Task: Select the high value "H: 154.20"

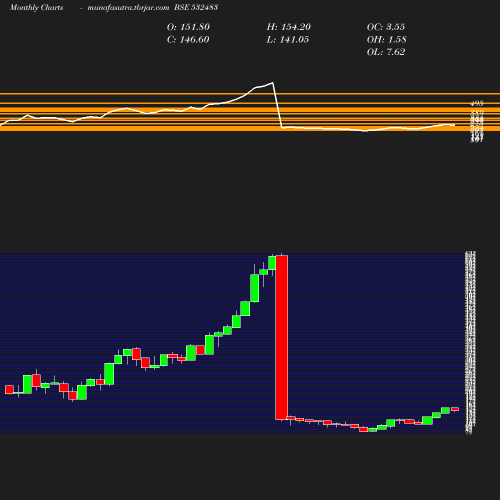Action: point(289,27)
